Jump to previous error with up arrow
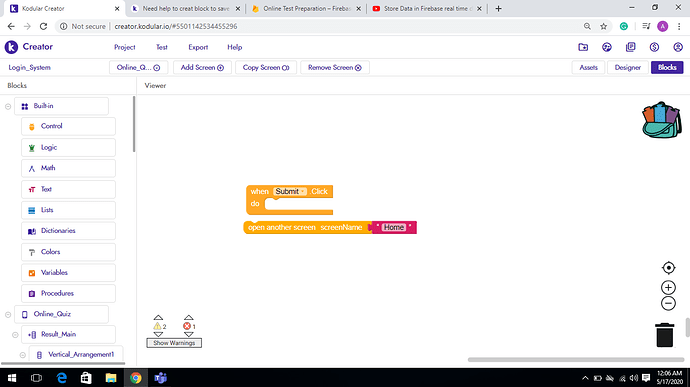 pyautogui.click(x=189, y=317)
